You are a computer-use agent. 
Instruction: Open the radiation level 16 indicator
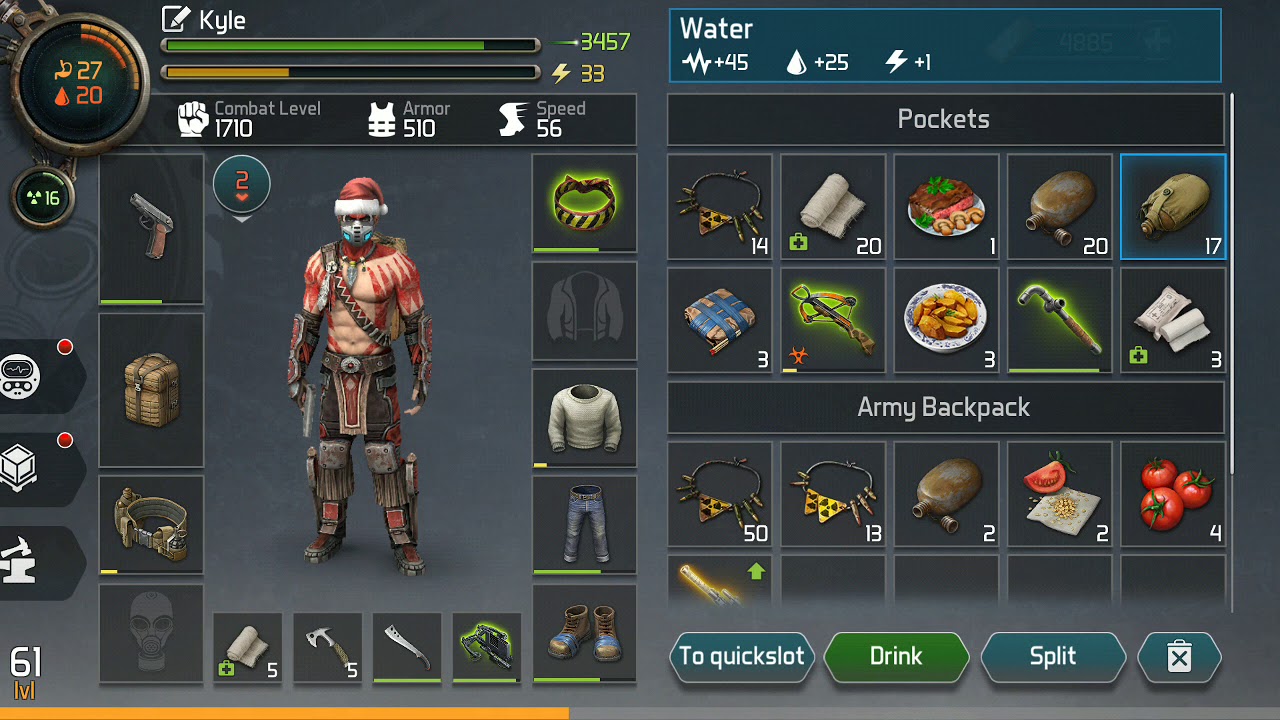click(40, 197)
